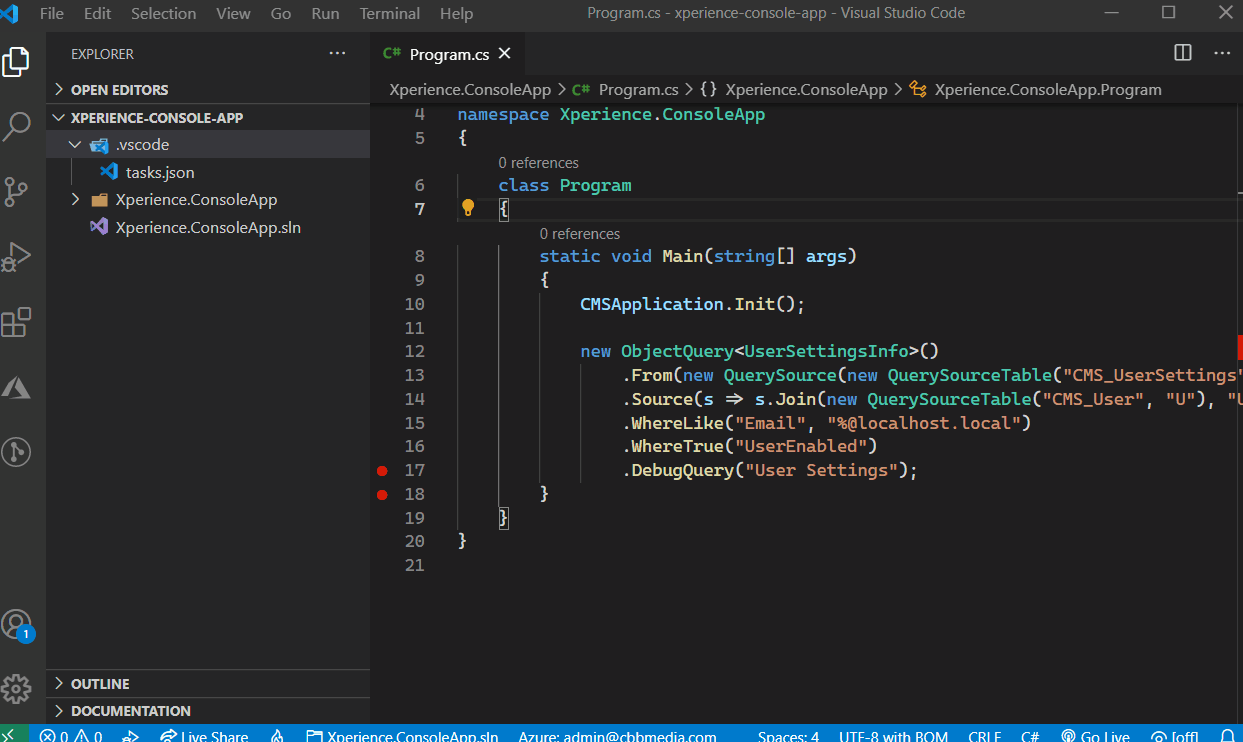Change language mode via C# status item
The width and height of the screenshot is (1243, 742).
1030,736
